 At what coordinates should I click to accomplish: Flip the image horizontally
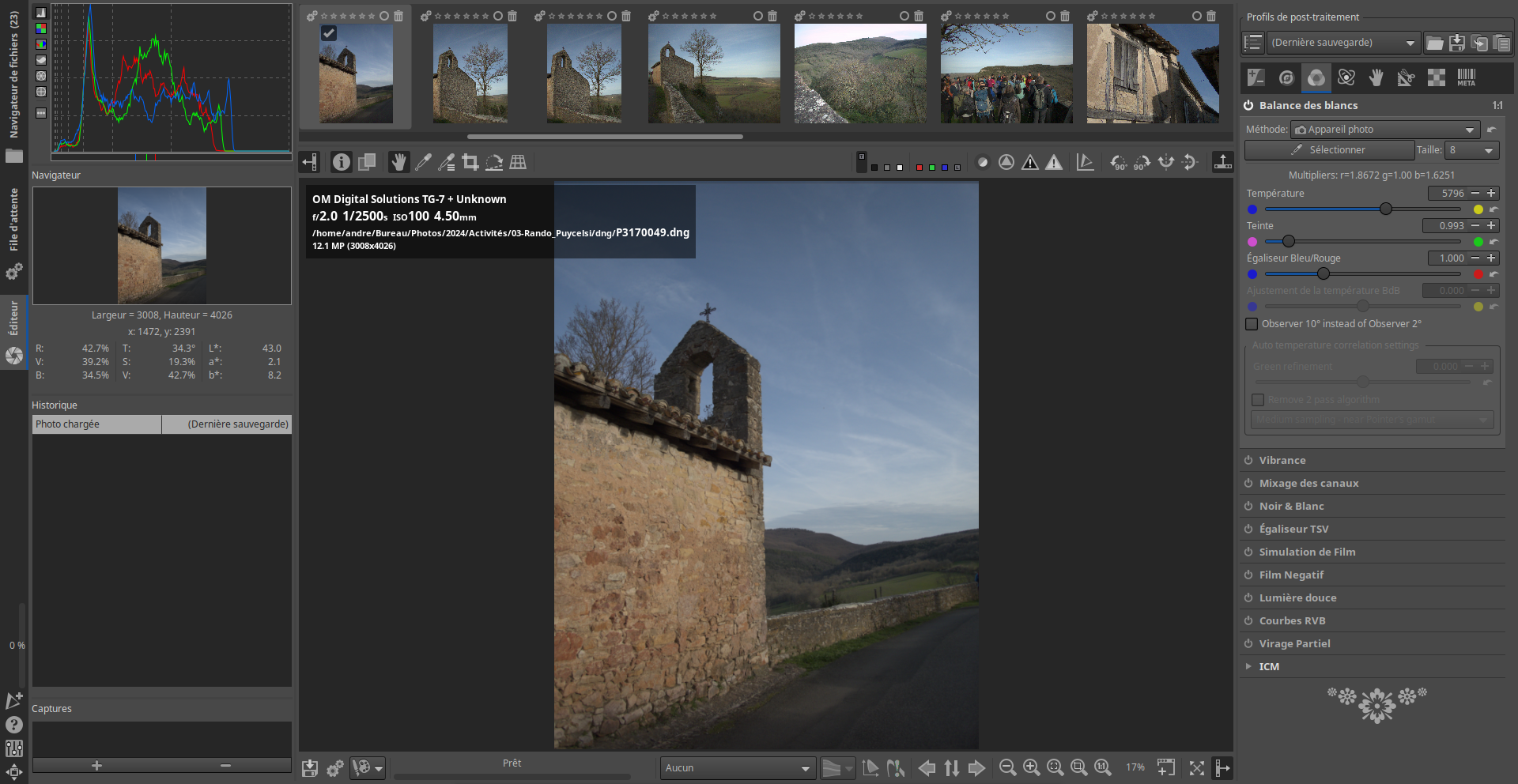tap(1166, 163)
